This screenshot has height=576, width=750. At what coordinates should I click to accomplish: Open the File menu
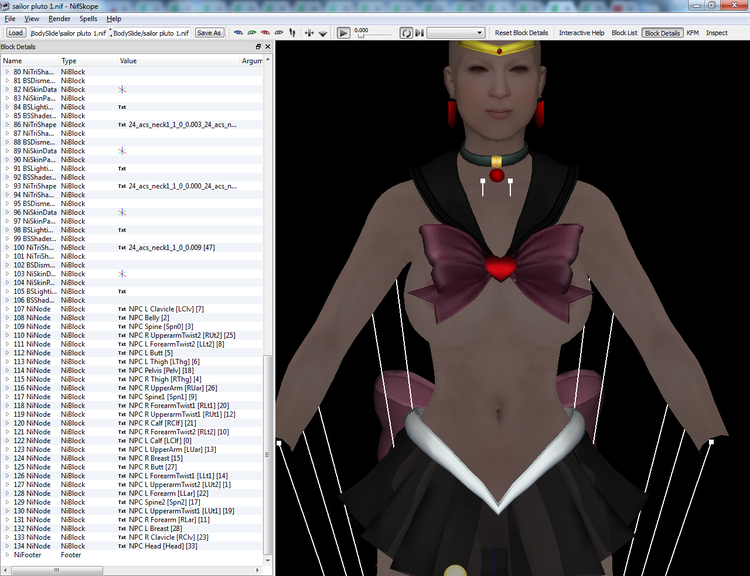coord(10,19)
